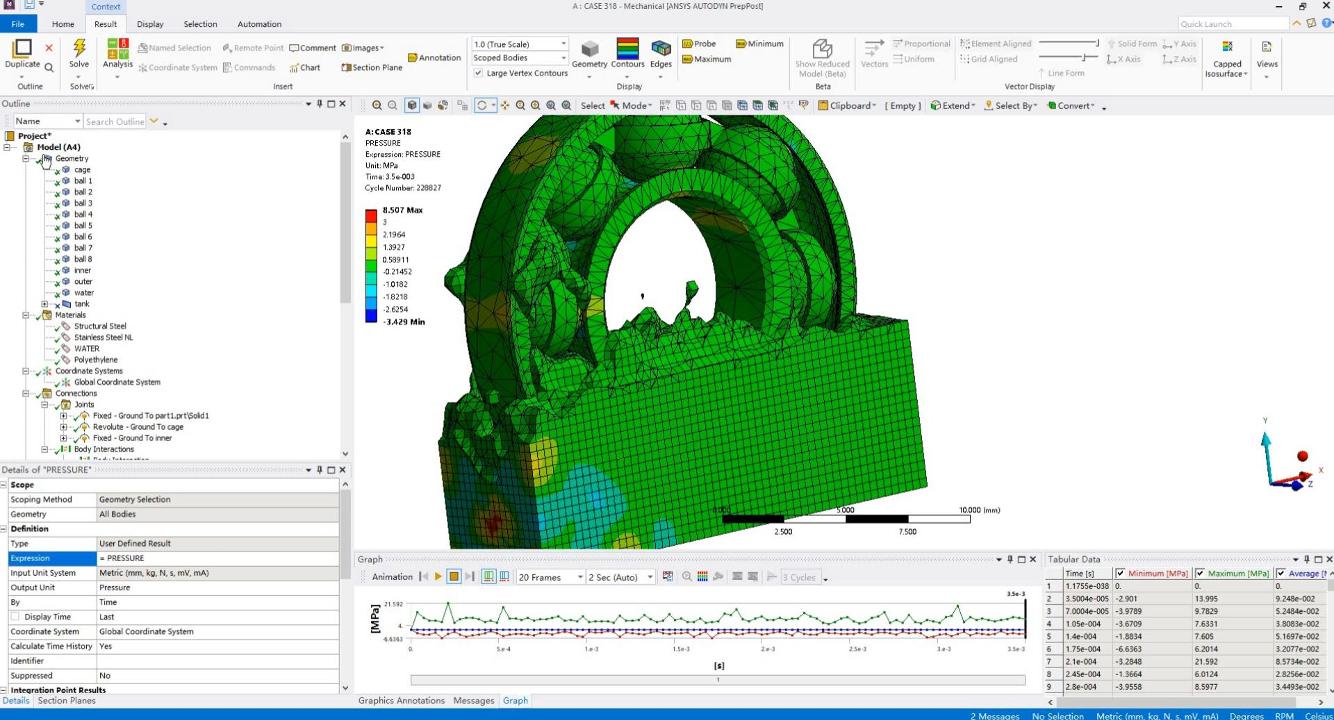Add a Chart from the Insert group
Image resolution: width=1334 pixels, height=720 pixels.
304,68
